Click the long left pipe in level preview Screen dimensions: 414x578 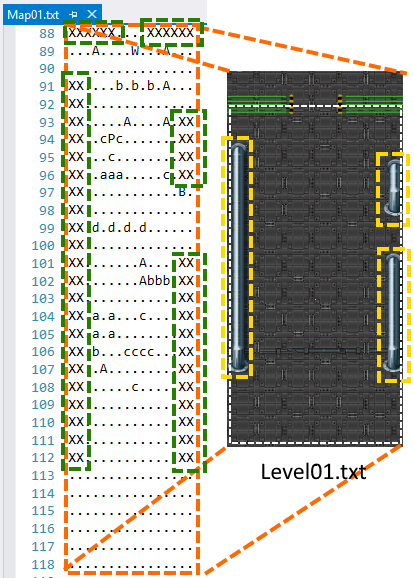238,258
